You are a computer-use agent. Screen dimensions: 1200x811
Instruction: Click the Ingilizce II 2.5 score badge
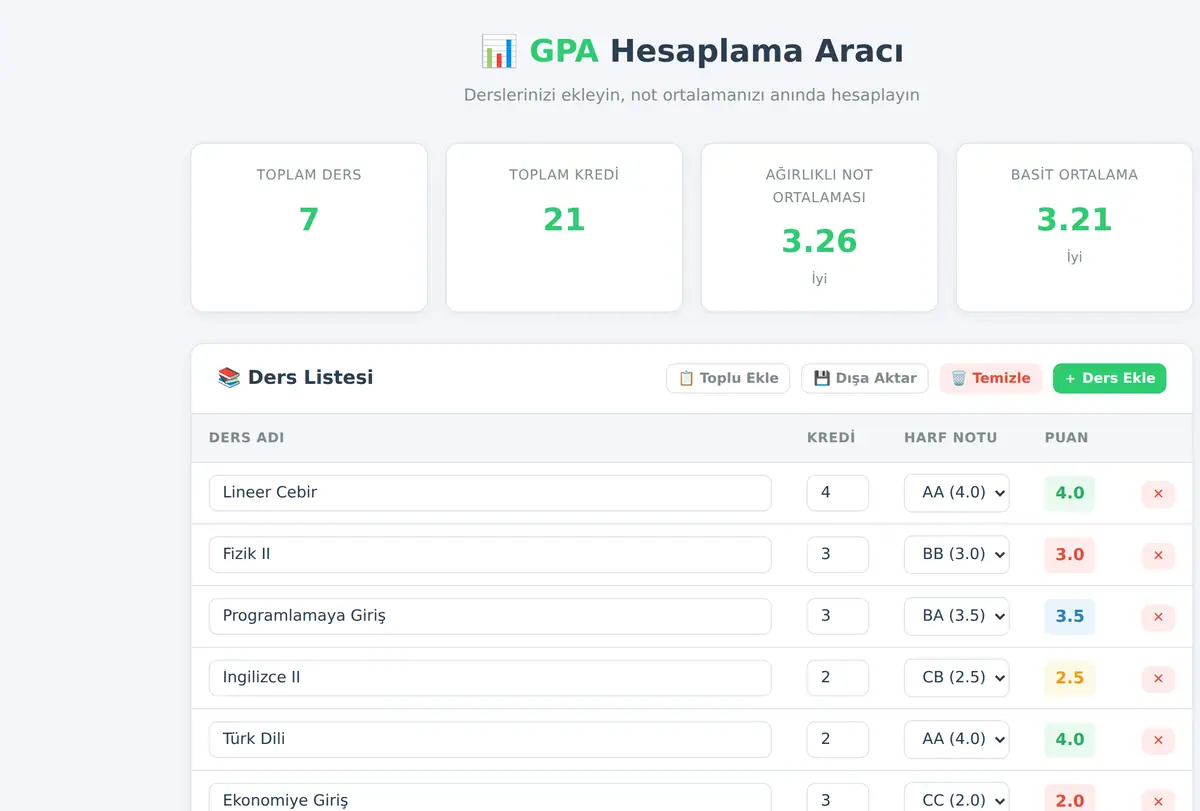tap(1070, 678)
